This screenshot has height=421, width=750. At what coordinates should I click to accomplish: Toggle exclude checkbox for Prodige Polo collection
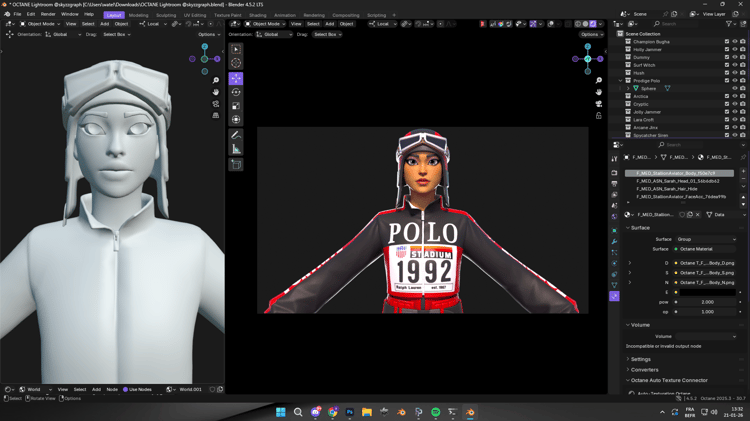point(727,80)
